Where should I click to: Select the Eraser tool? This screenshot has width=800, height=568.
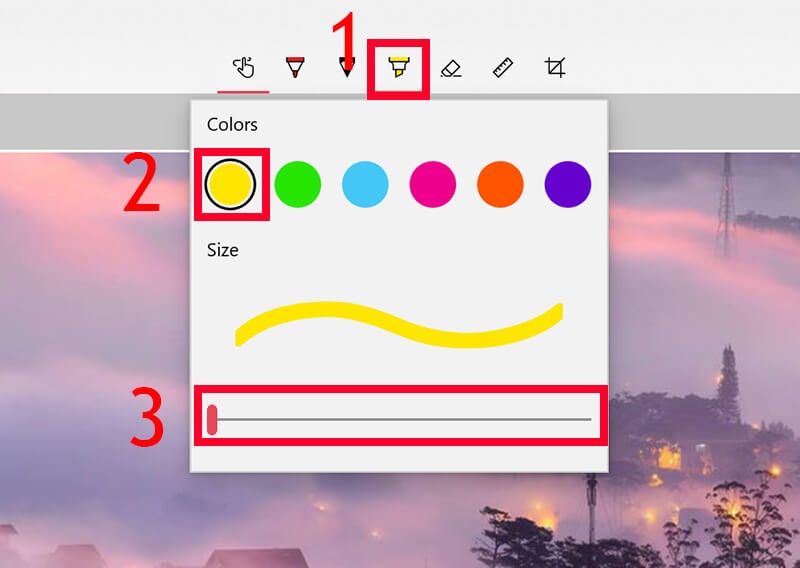pyautogui.click(x=451, y=68)
